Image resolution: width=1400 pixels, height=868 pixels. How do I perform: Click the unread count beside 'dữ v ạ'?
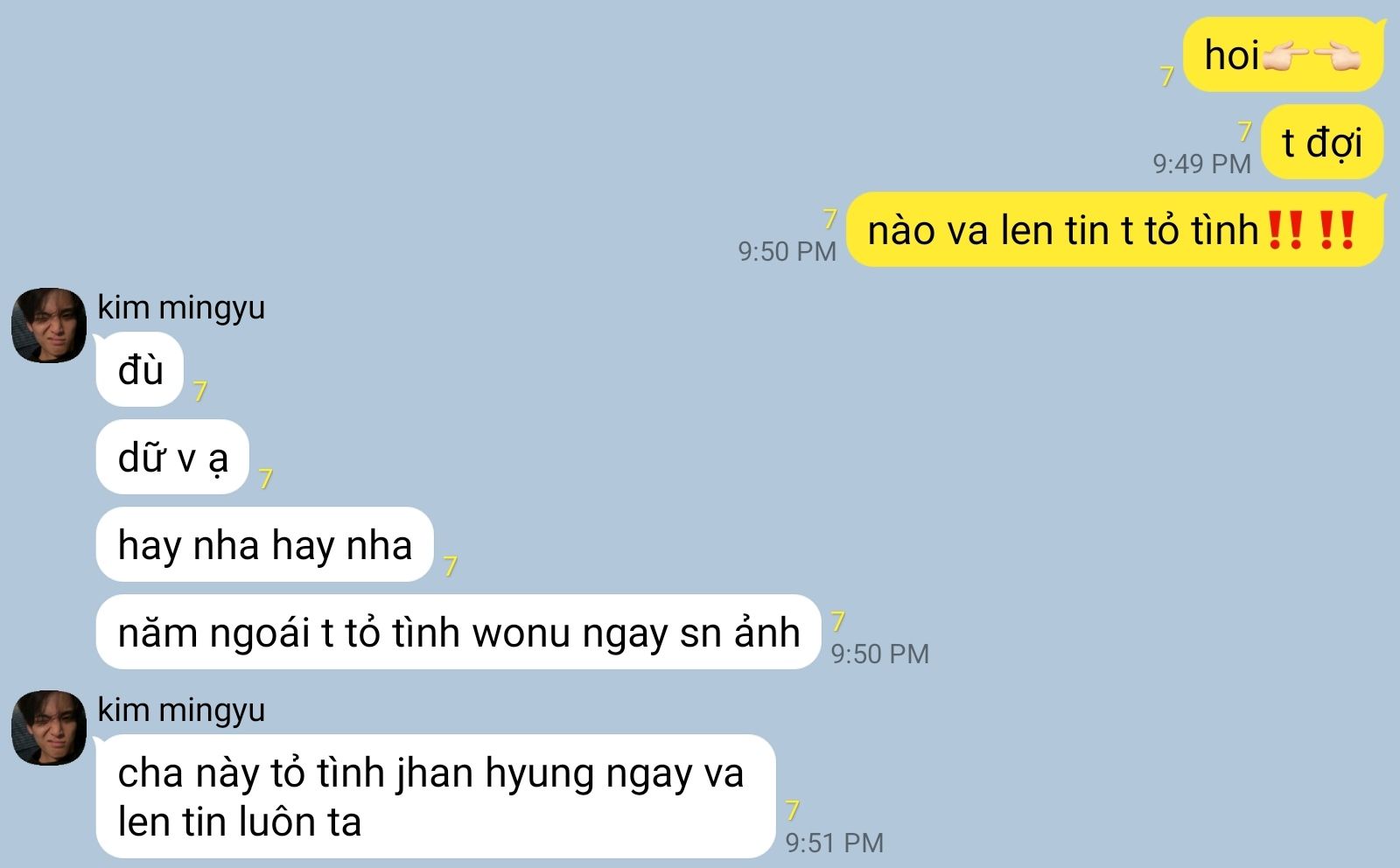point(266,479)
